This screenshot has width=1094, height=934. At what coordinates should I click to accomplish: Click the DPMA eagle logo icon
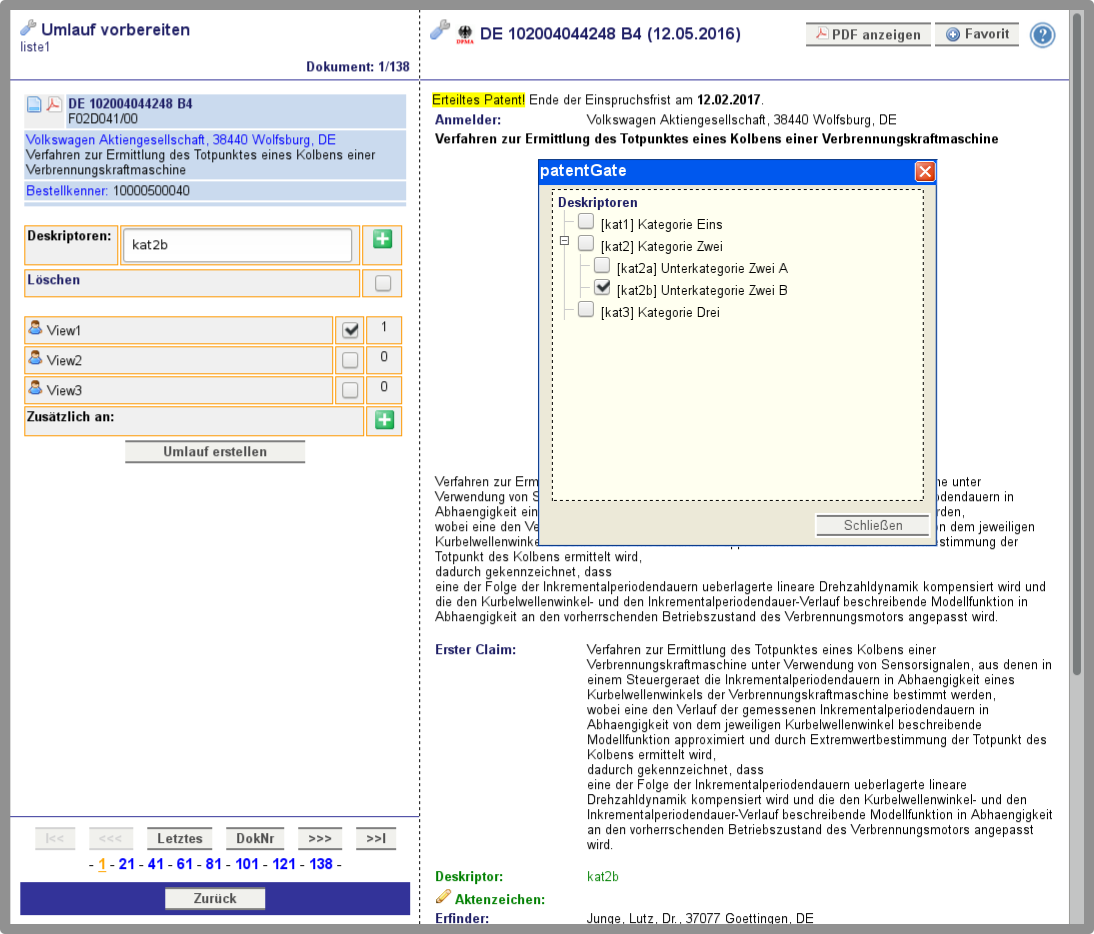pyautogui.click(x=465, y=34)
